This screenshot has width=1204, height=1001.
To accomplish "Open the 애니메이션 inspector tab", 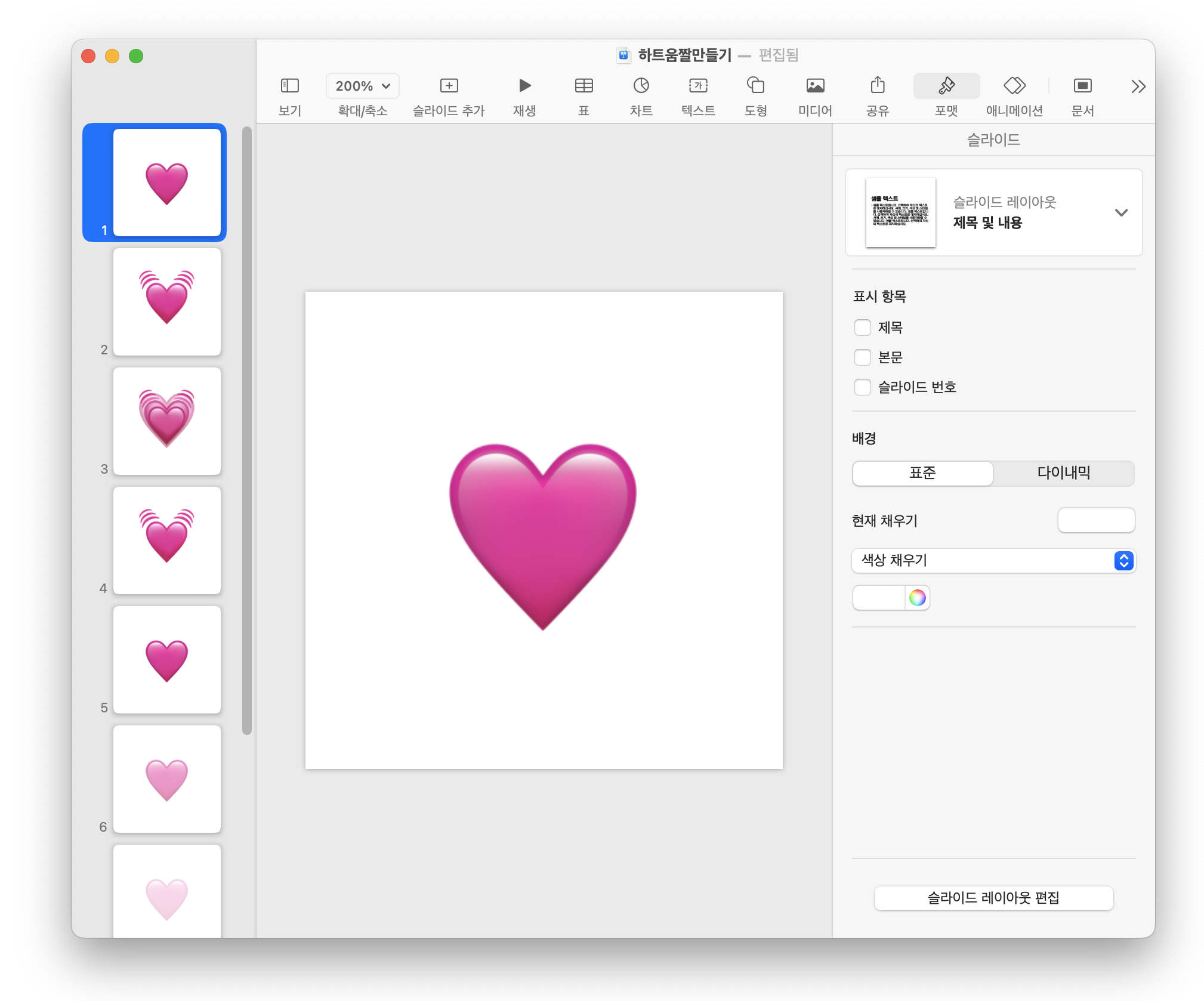I will pos(1014,86).
